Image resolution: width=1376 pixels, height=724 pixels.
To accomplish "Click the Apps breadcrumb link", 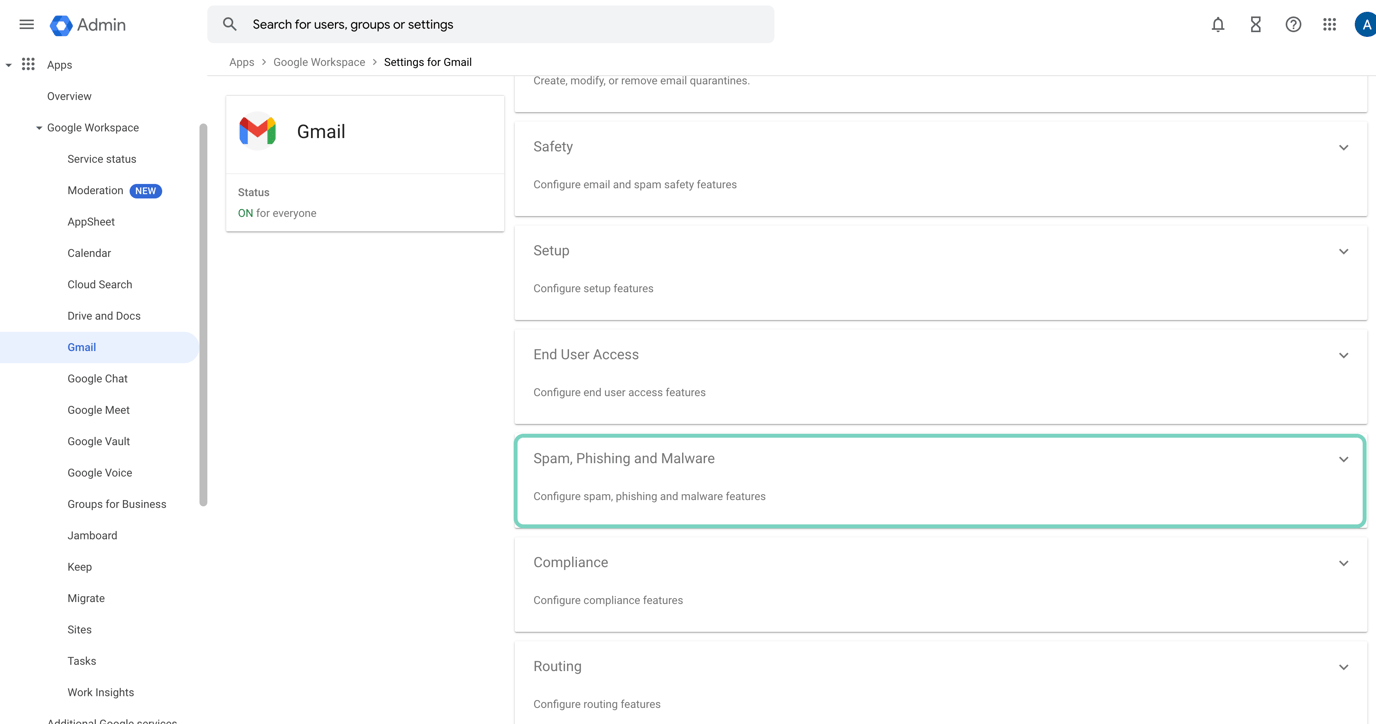I will click(242, 61).
